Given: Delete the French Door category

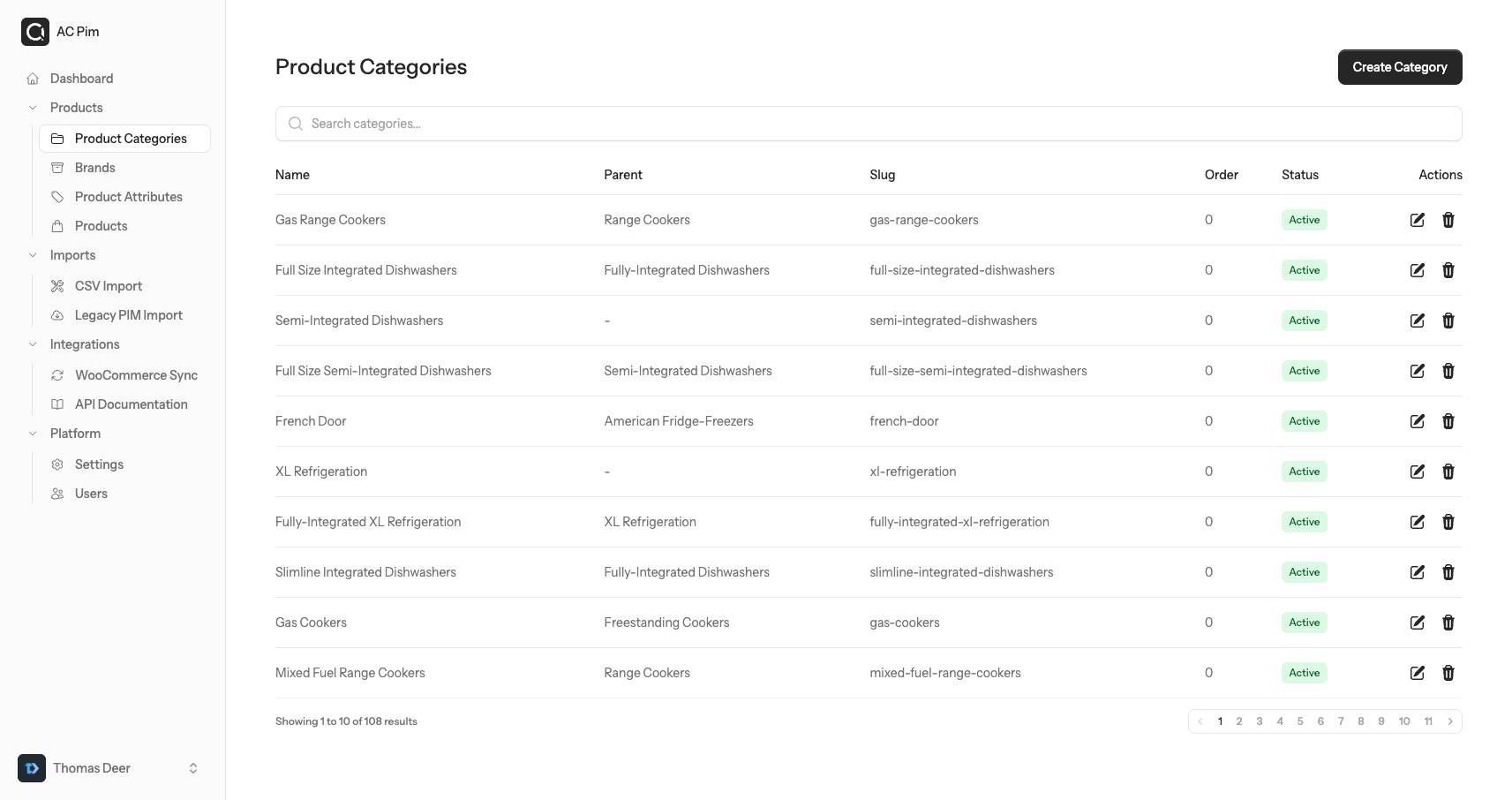Looking at the screenshot, I should point(1448,421).
